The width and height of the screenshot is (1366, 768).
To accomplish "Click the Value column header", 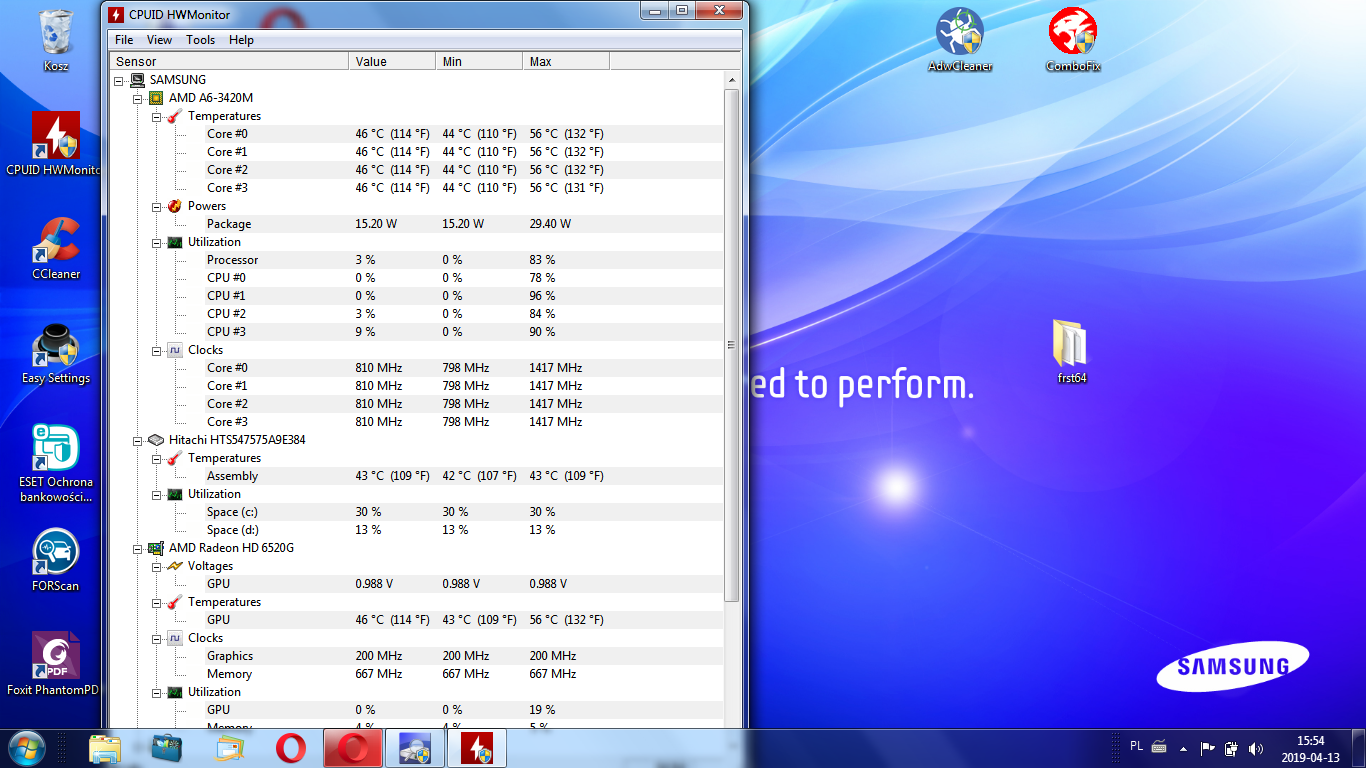I will pyautogui.click(x=393, y=62).
